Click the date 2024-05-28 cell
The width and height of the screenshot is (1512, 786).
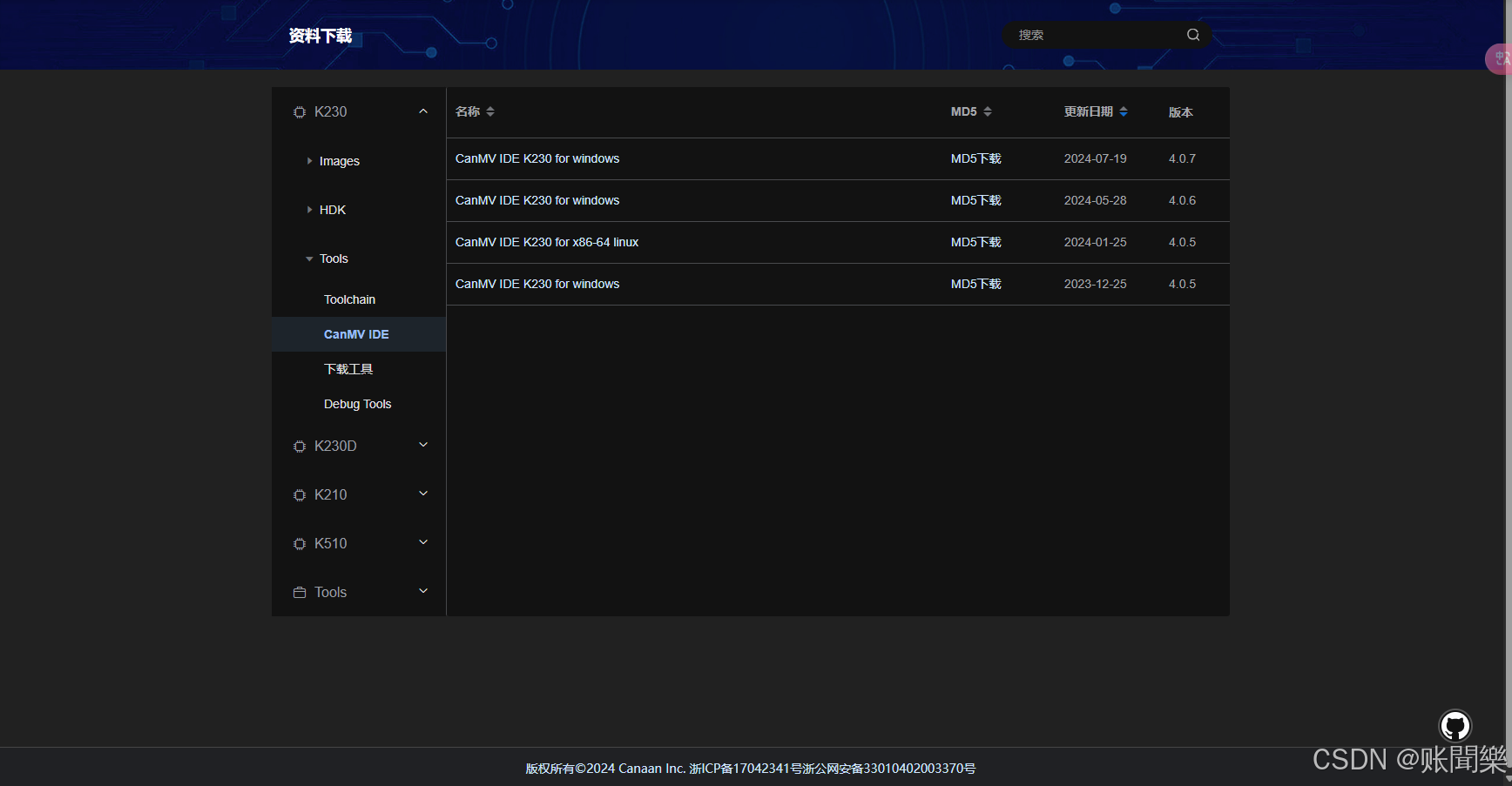(x=1095, y=200)
